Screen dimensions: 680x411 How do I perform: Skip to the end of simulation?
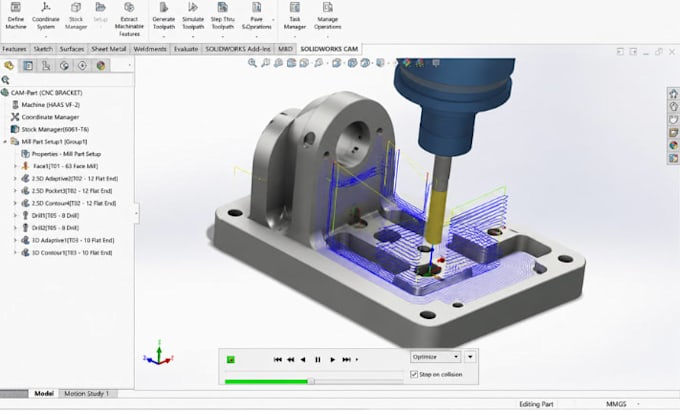[x=346, y=359]
